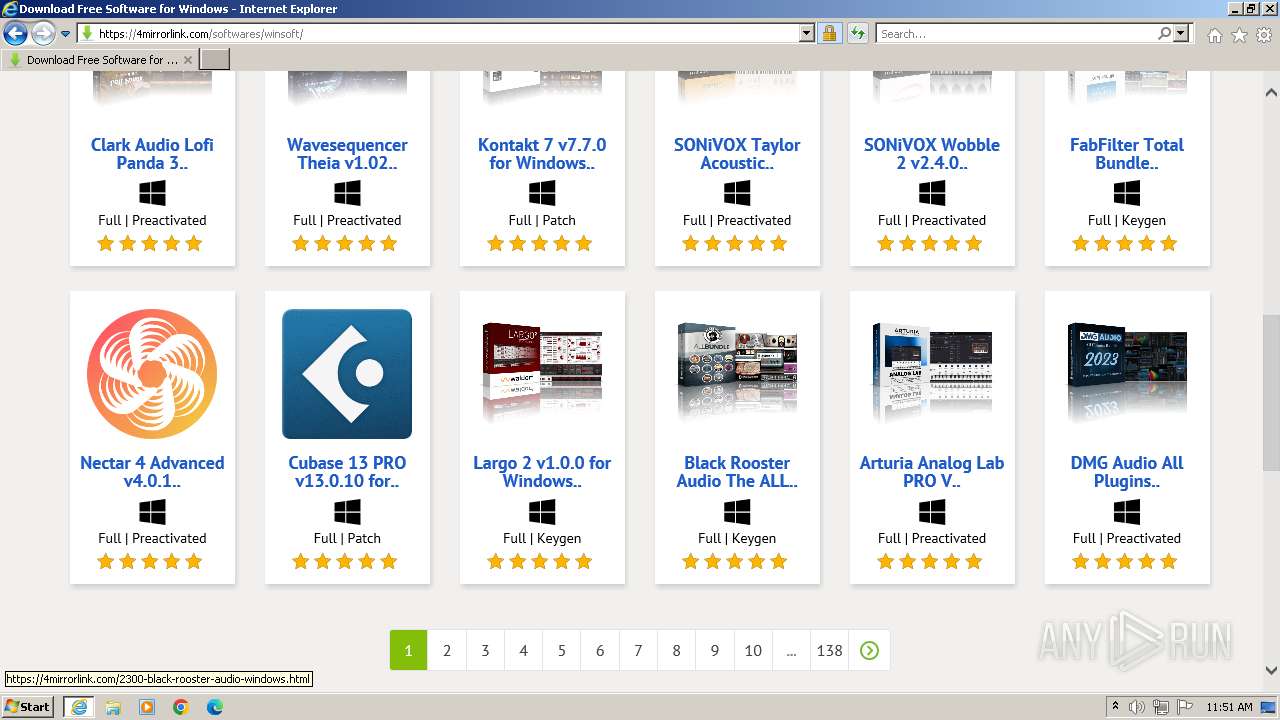Image resolution: width=1280 pixels, height=720 pixels.
Task: Open Clark Audio Lofi Panda 3 link
Action: 152,154
